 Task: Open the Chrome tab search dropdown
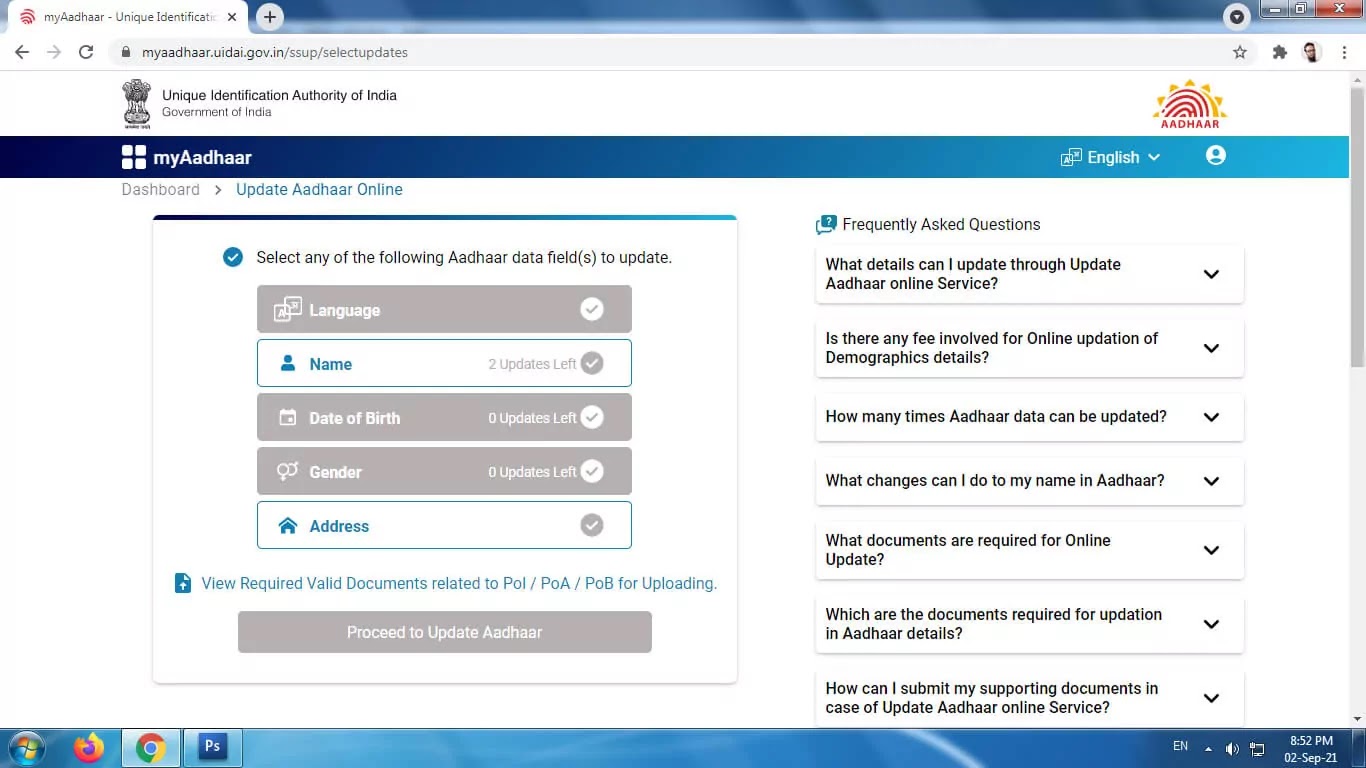pos(1237,17)
